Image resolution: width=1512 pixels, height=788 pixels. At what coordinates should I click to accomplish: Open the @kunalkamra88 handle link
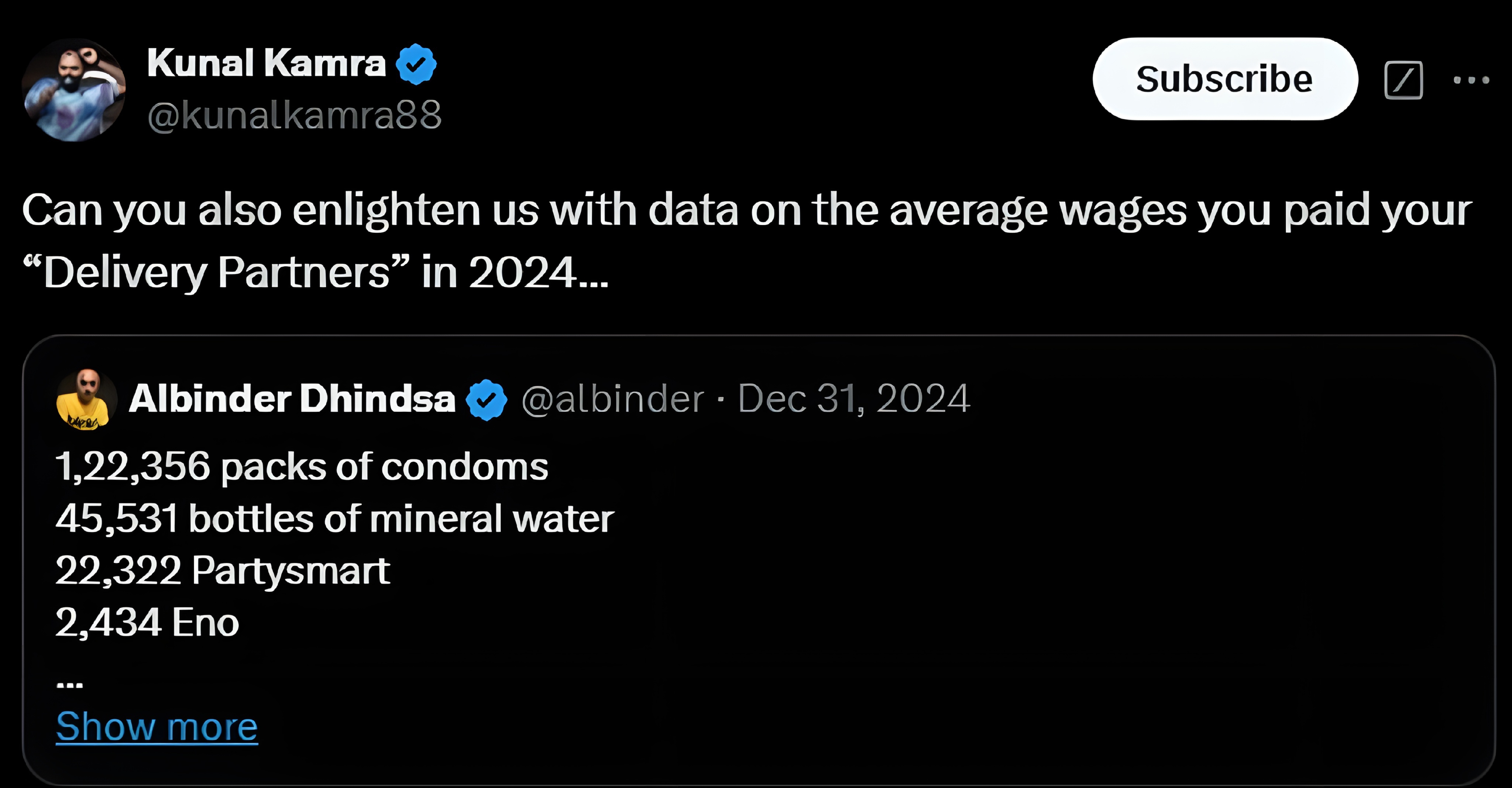tap(294, 114)
